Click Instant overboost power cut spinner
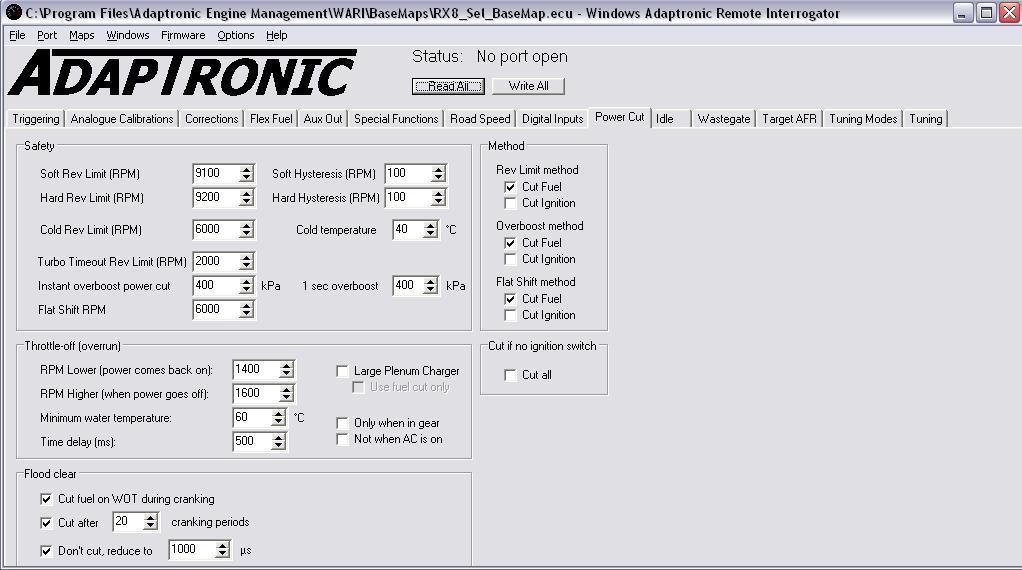Image resolution: width=1022 pixels, height=570 pixels. [x=246, y=285]
